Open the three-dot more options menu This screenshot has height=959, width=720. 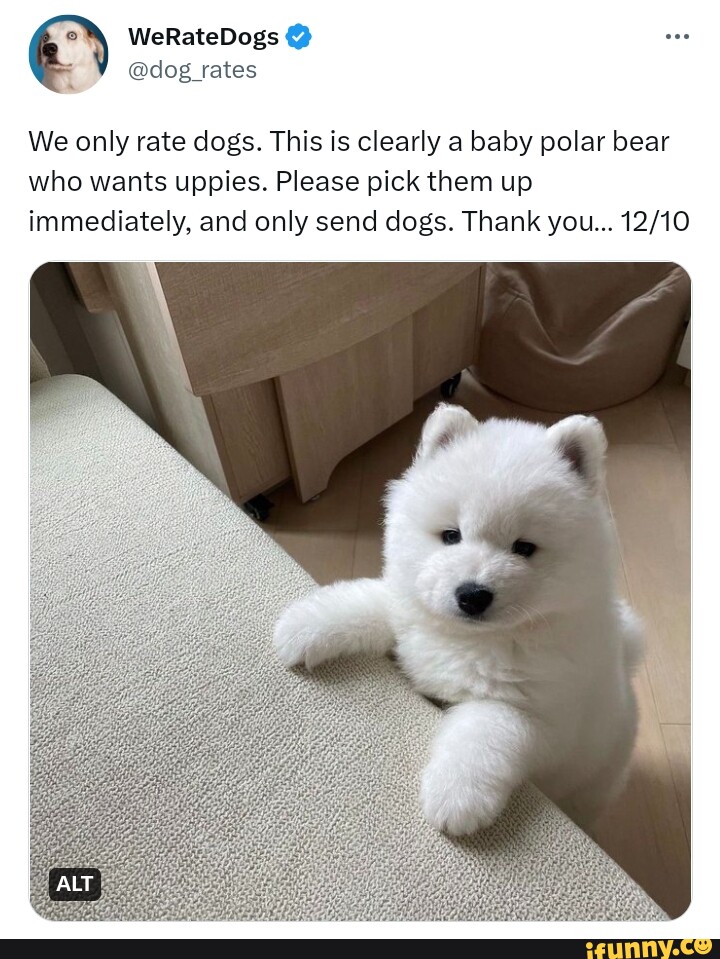point(677,37)
